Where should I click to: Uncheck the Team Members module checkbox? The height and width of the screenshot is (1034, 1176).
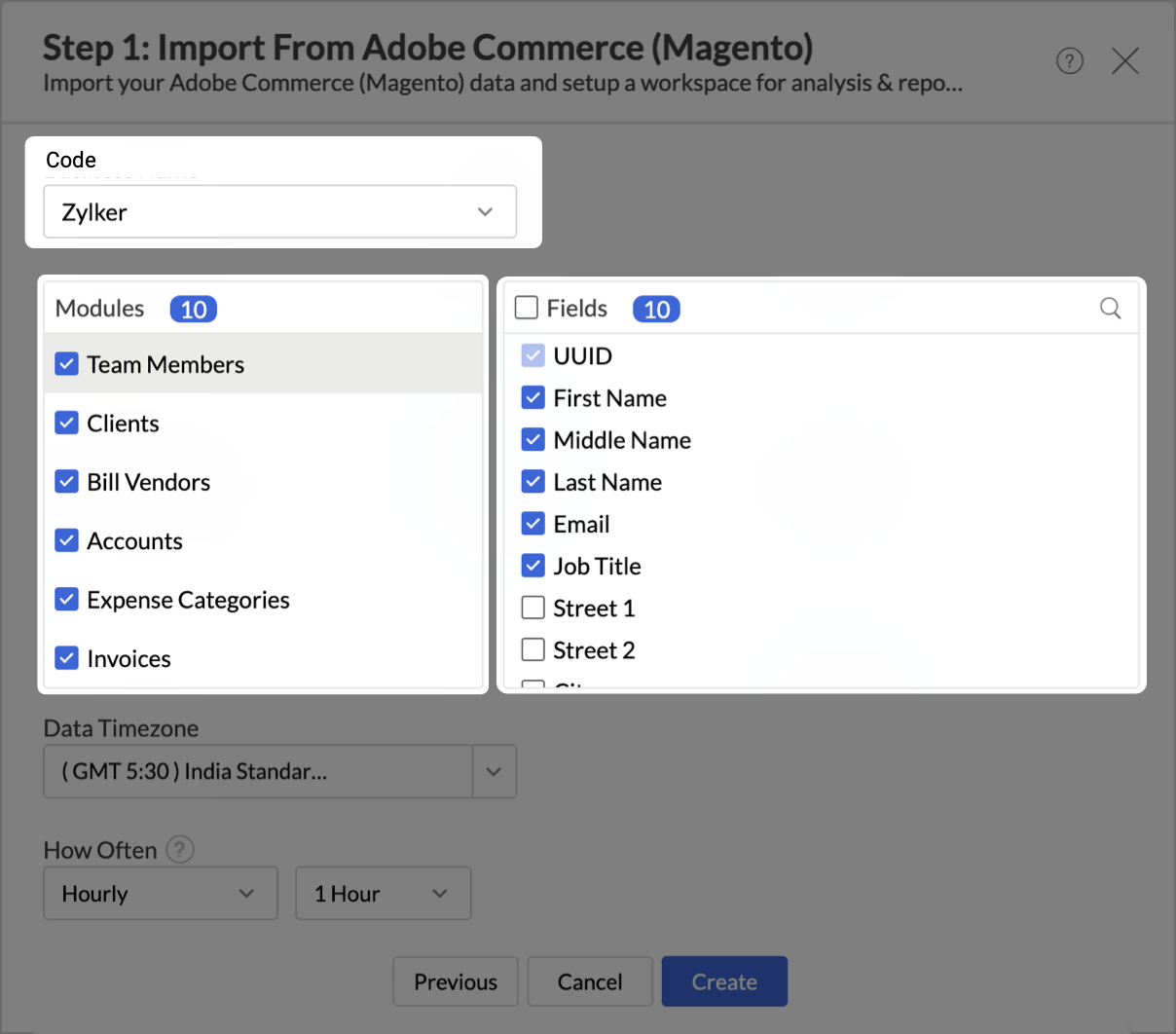tap(67, 364)
